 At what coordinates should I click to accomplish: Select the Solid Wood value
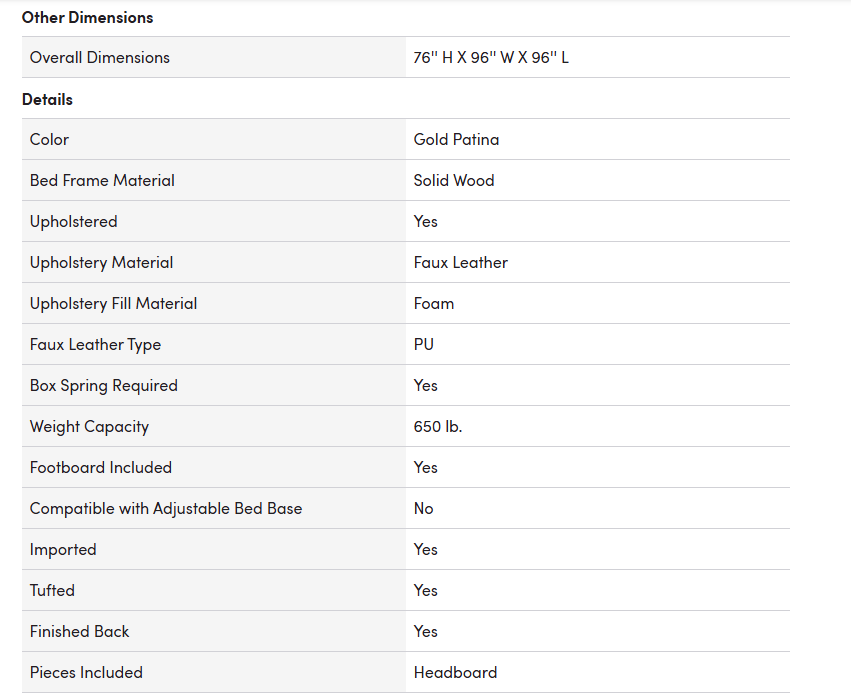[454, 180]
